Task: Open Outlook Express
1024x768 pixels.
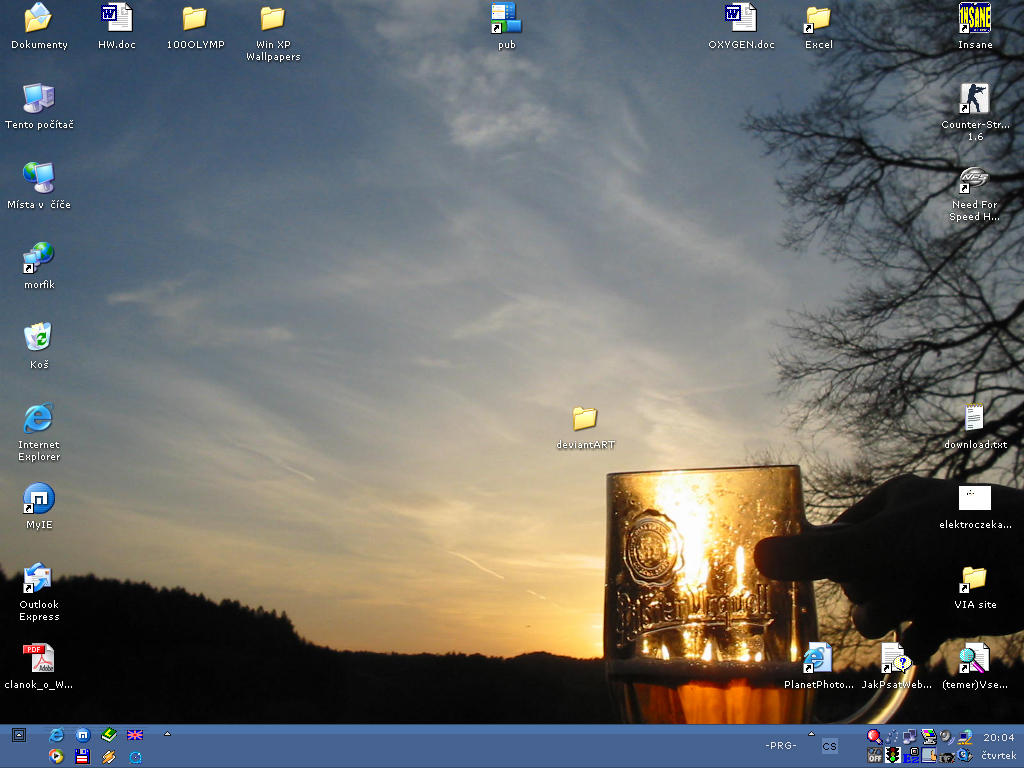Action: click(x=38, y=578)
